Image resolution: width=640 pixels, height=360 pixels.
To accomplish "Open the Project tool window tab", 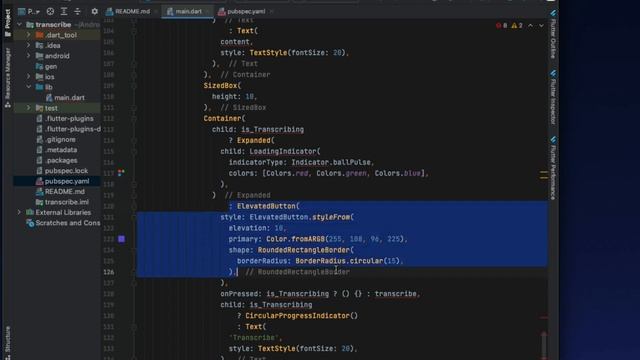I will pos(8,23).
